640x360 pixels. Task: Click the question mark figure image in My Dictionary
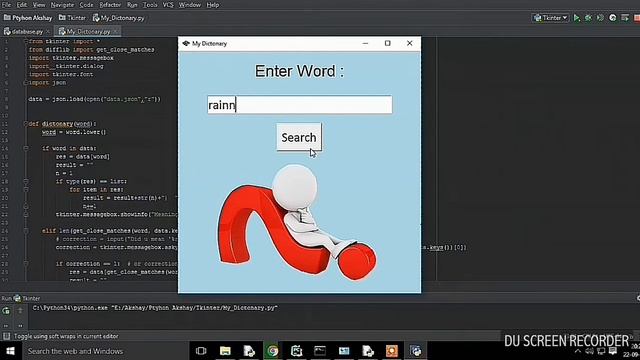click(297, 222)
